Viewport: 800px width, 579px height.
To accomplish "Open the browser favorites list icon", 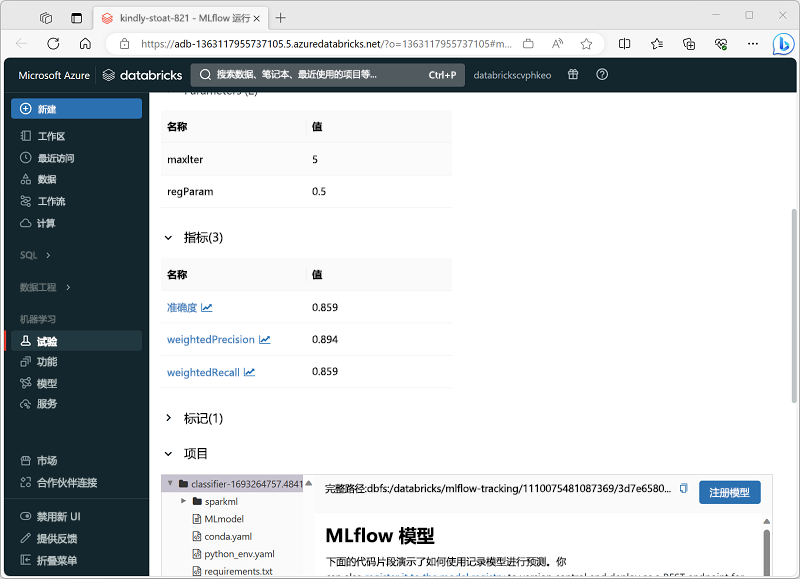I will [657, 44].
